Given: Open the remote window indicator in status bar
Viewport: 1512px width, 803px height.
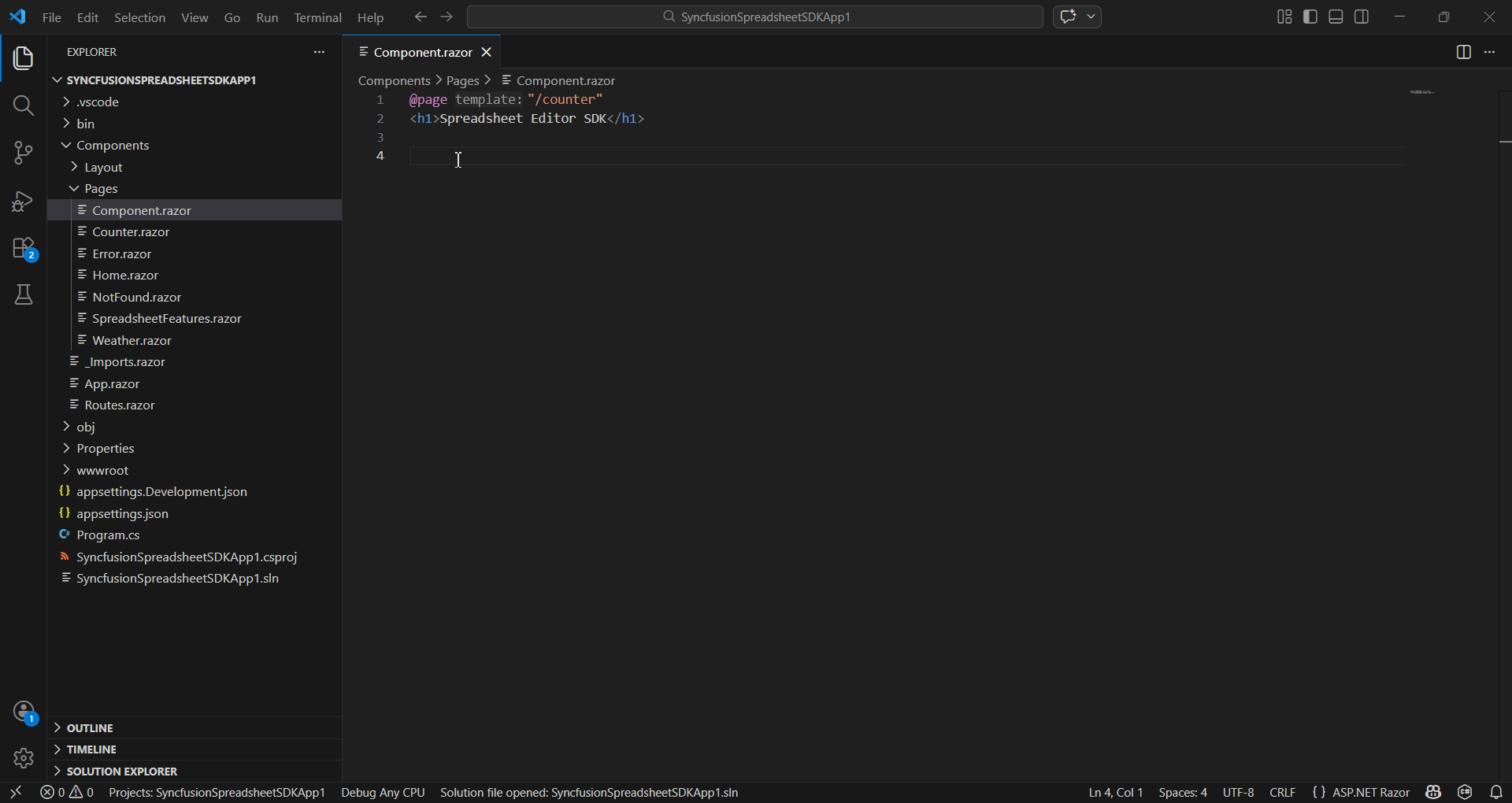Looking at the screenshot, I should pyautogui.click(x=16, y=792).
